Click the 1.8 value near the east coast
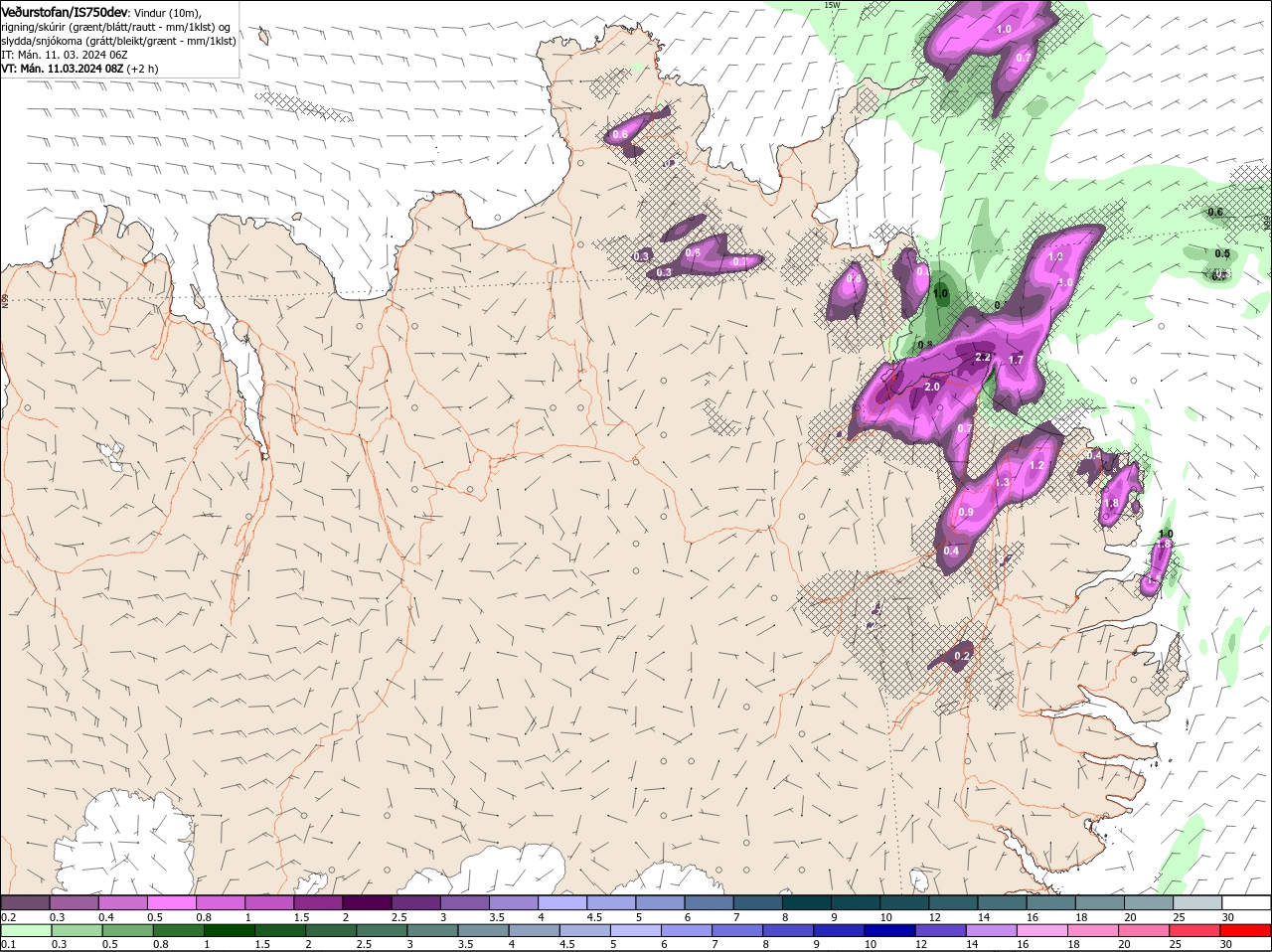The width and height of the screenshot is (1272, 952). 1111,504
